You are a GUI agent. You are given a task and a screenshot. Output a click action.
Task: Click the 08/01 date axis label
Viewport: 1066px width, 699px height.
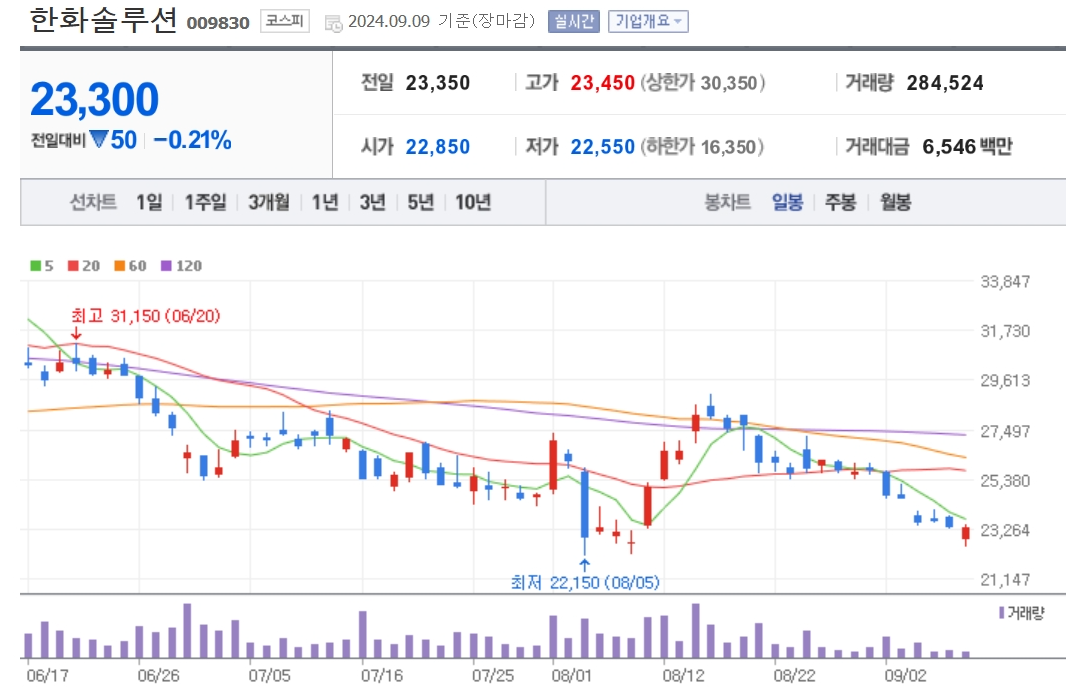[x=572, y=675]
